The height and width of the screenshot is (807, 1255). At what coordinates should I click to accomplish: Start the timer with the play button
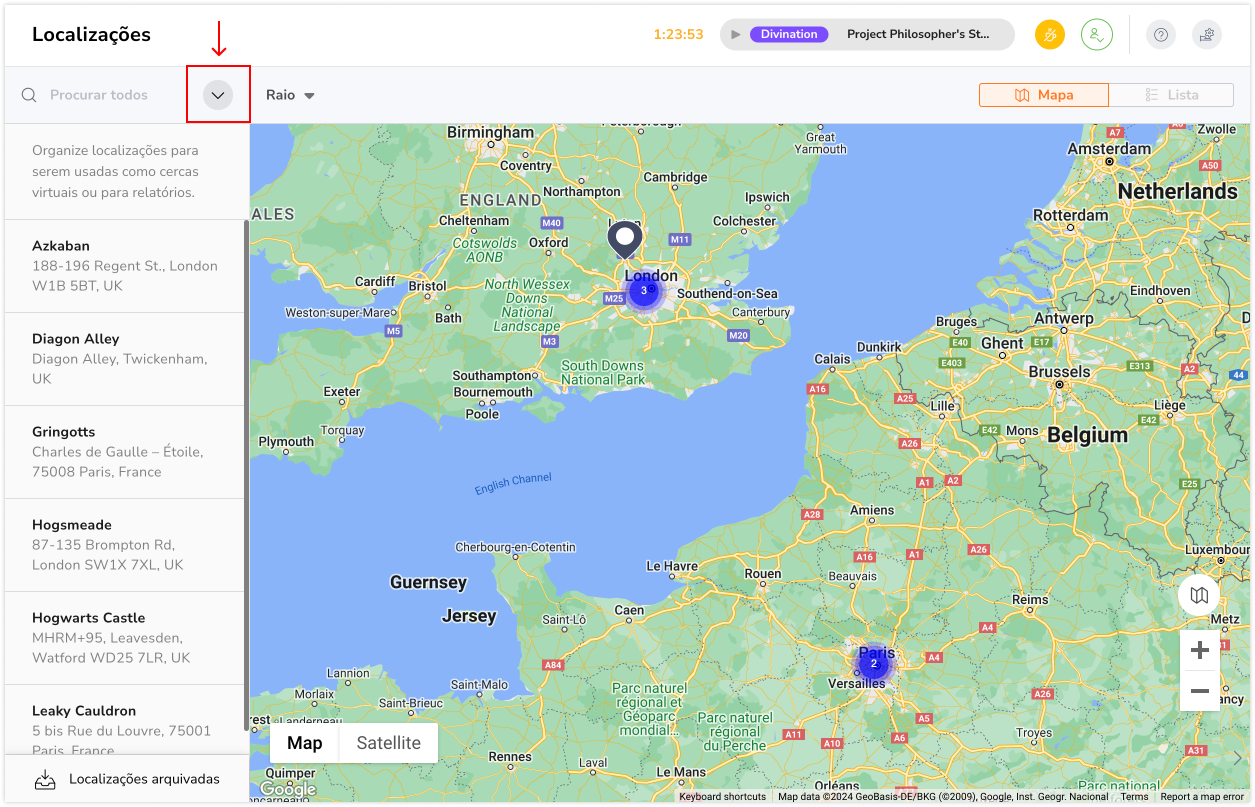click(736, 34)
